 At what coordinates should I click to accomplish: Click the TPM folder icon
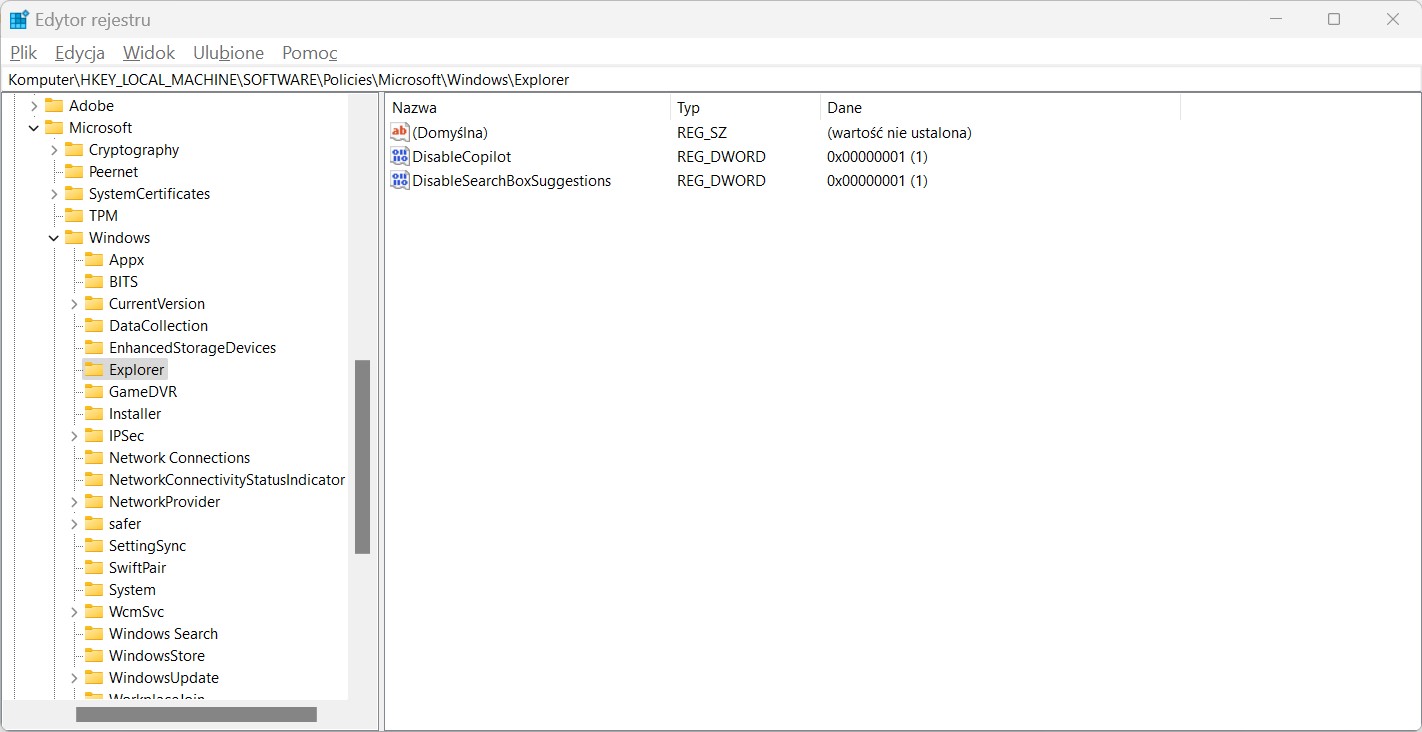pos(74,216)
